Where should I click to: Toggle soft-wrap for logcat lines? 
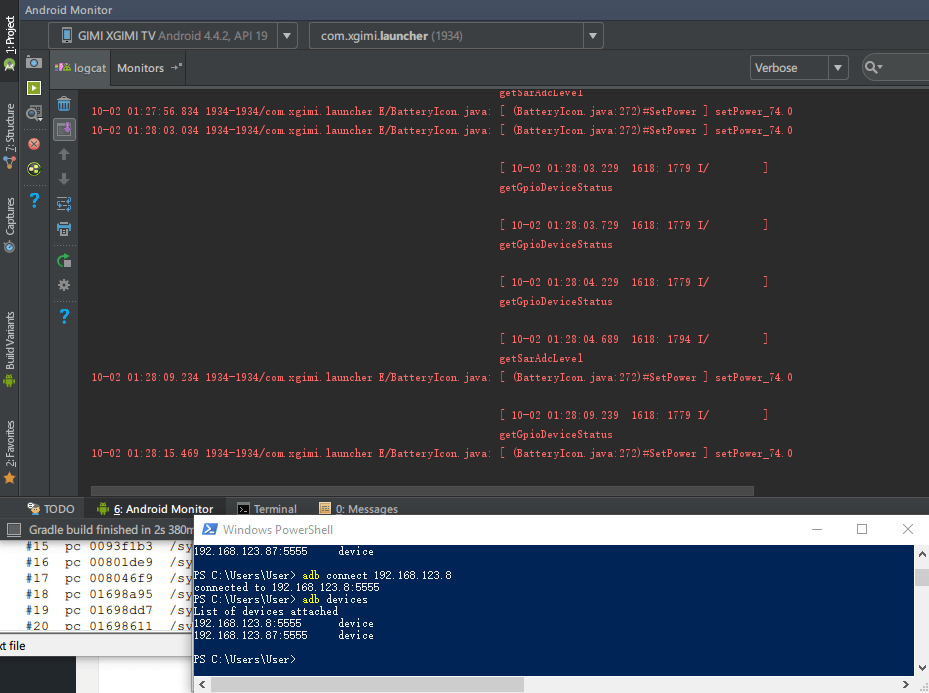click(64, 204)
